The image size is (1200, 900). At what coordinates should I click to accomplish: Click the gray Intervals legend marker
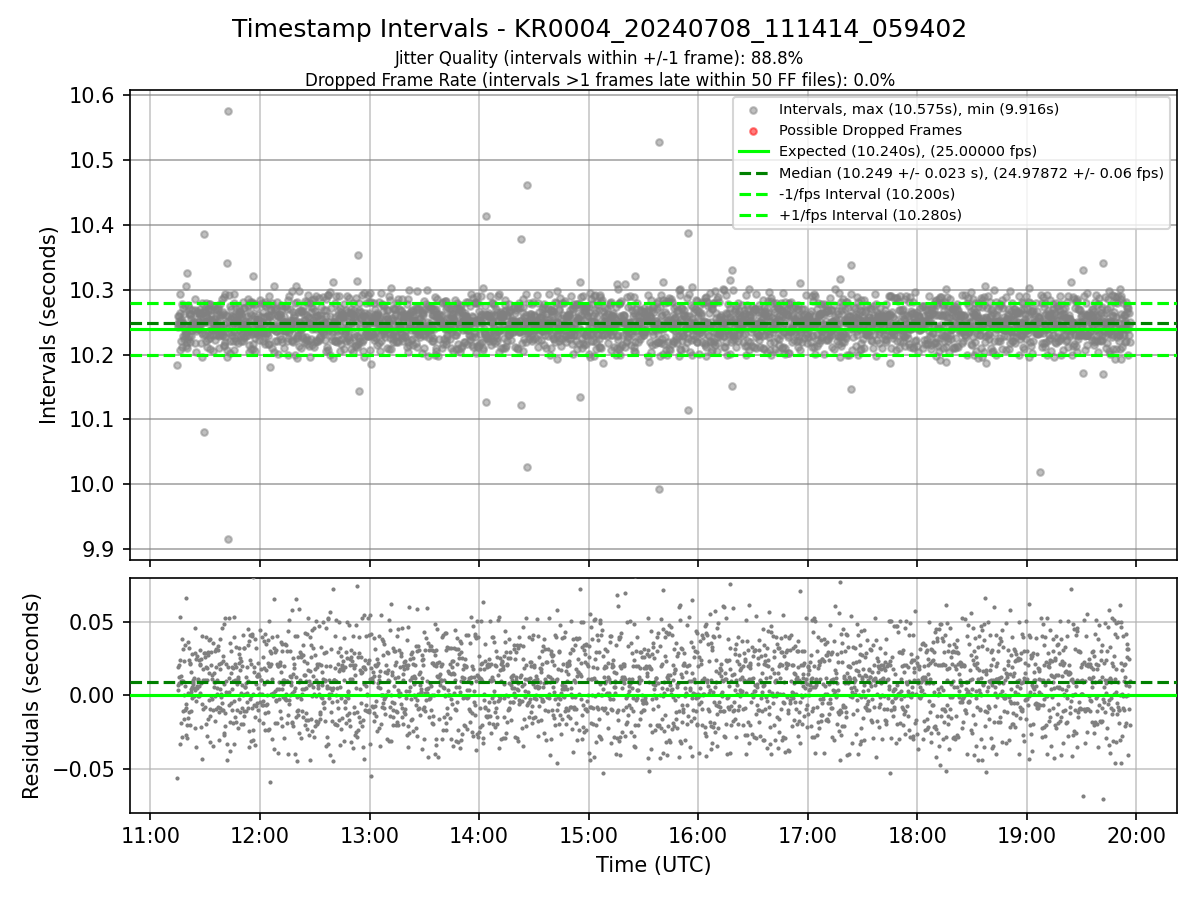click(x=754, y=110)
